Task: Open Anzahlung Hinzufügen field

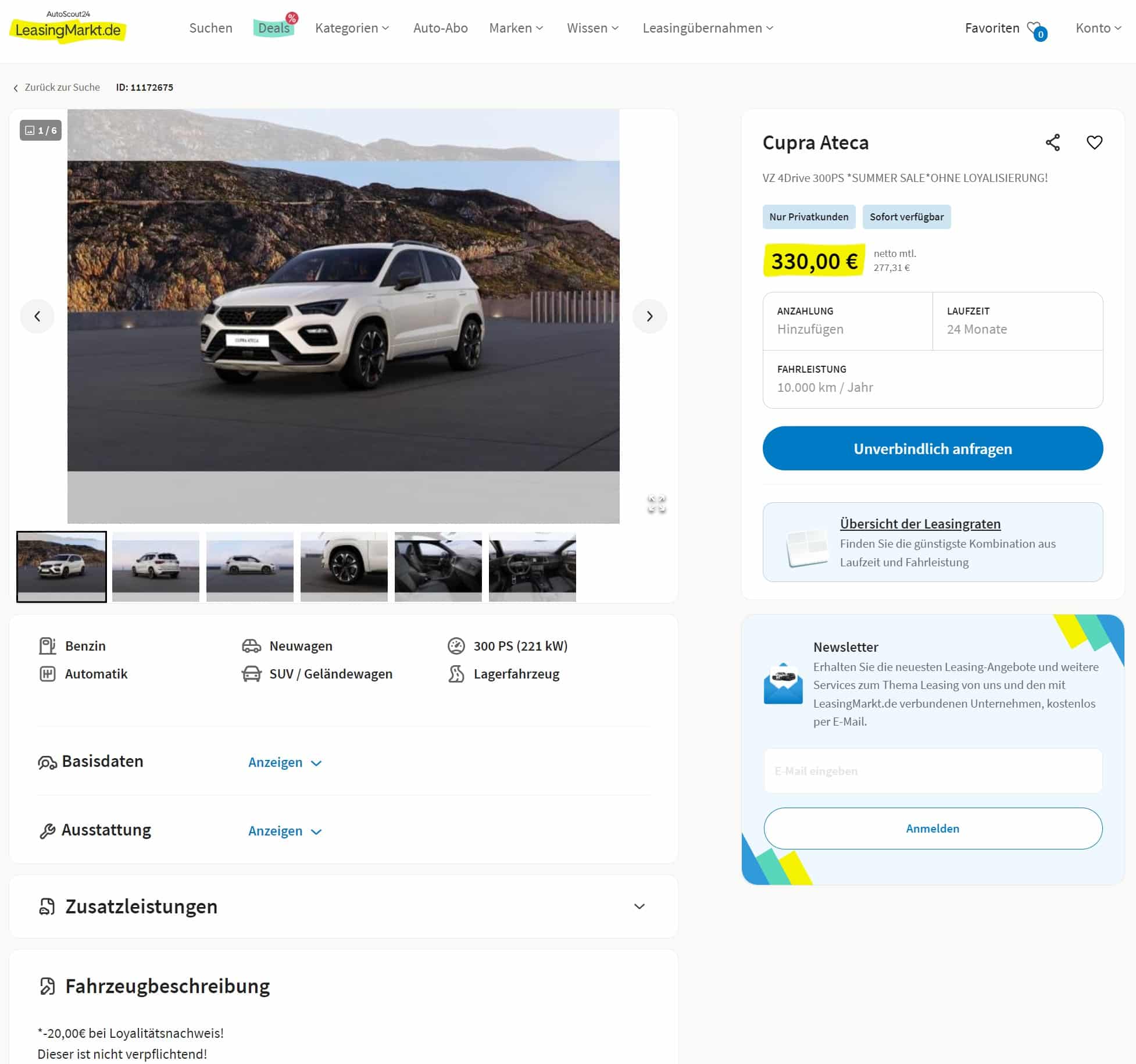Action: (848, 321)
